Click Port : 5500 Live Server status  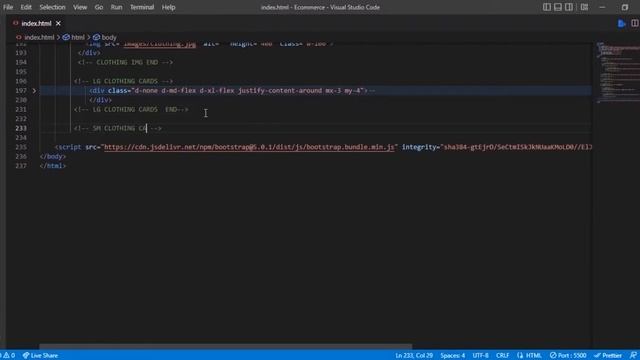(568, 356)
